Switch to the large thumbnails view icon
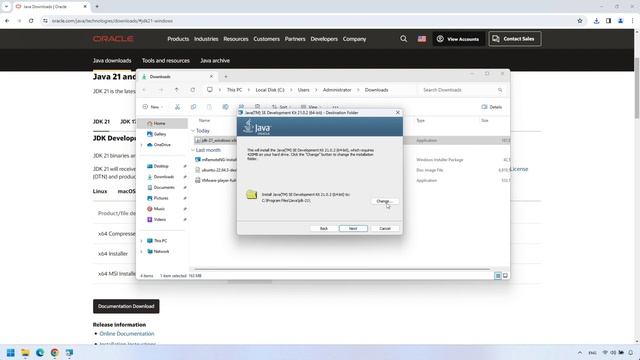Screen dimensions: 640x360 (505, 276)
